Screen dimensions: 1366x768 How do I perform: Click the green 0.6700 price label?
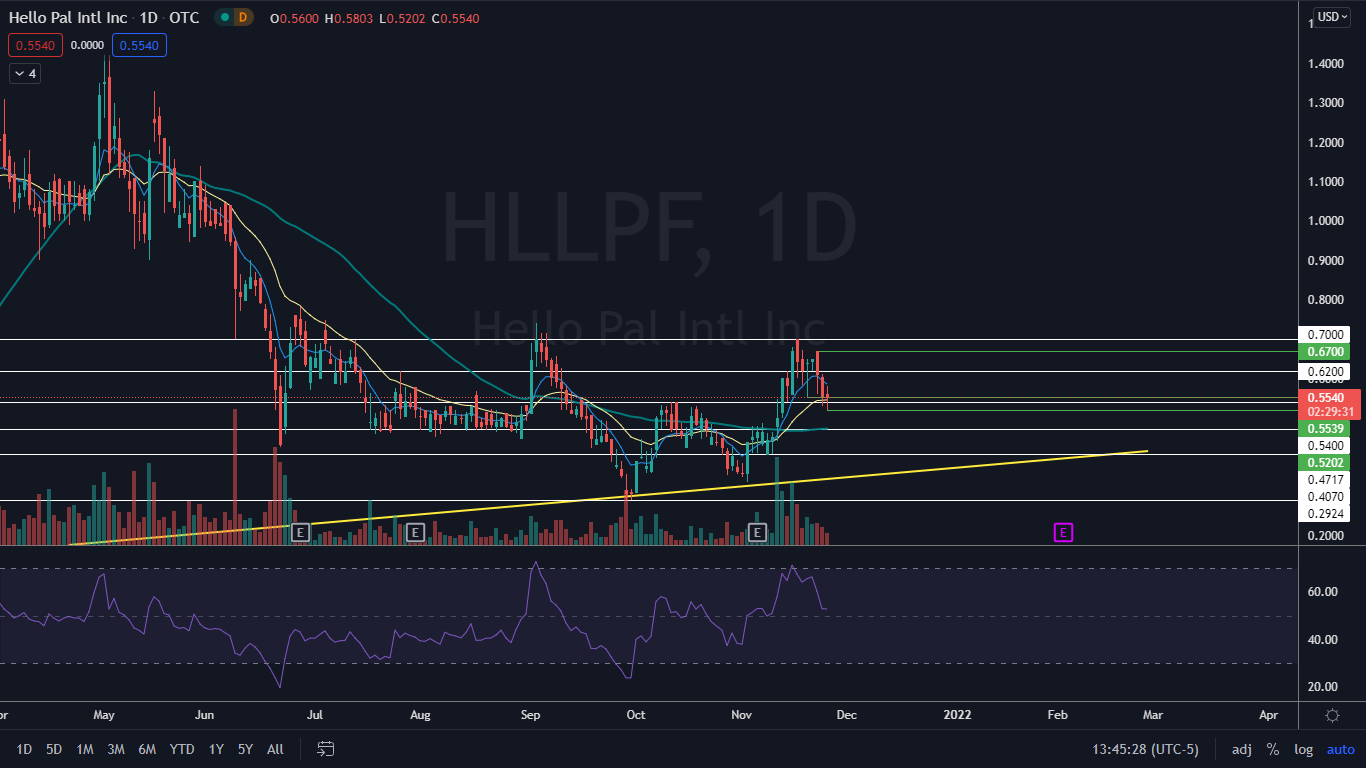click(x=1324, y=352)
